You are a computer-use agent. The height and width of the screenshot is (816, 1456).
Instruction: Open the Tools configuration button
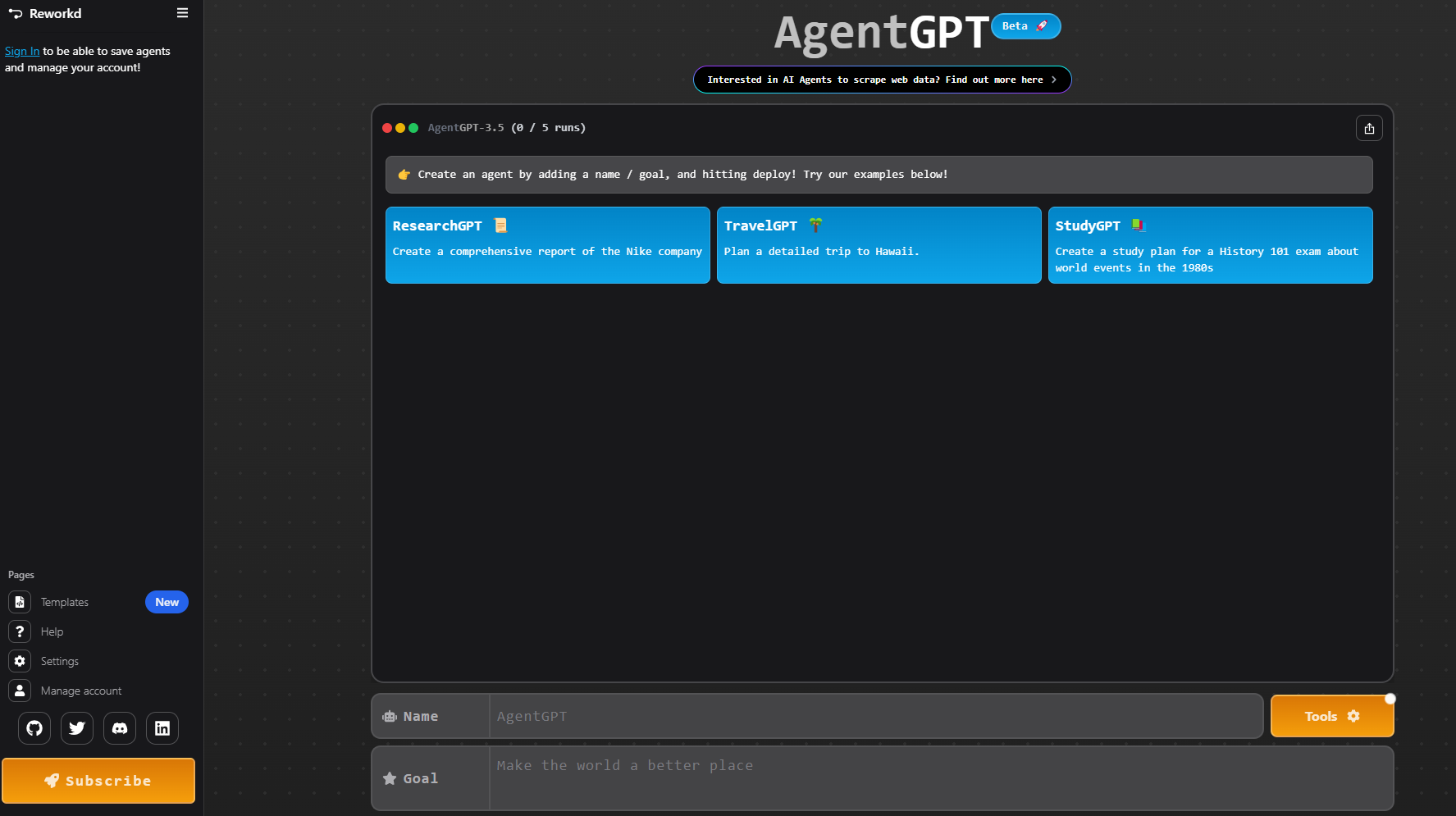pos(1332,716)
